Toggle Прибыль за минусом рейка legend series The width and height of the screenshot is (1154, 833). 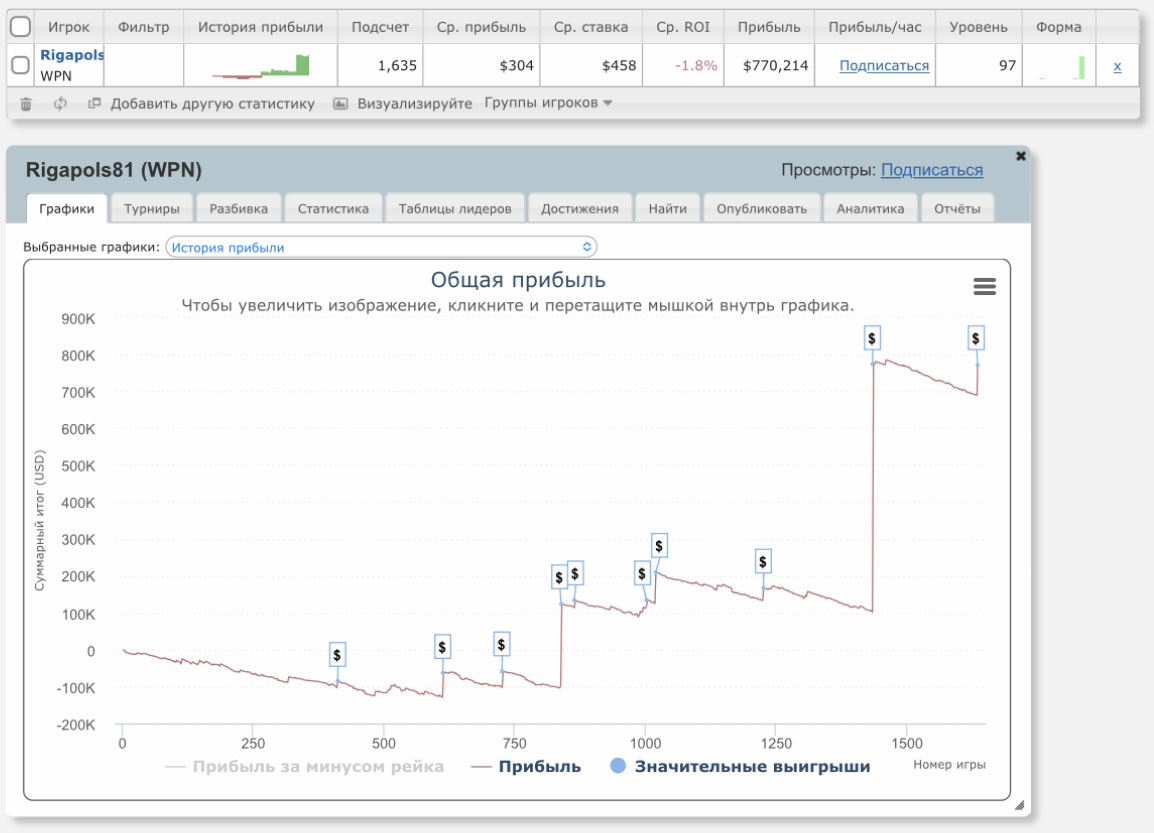point(305,767)
